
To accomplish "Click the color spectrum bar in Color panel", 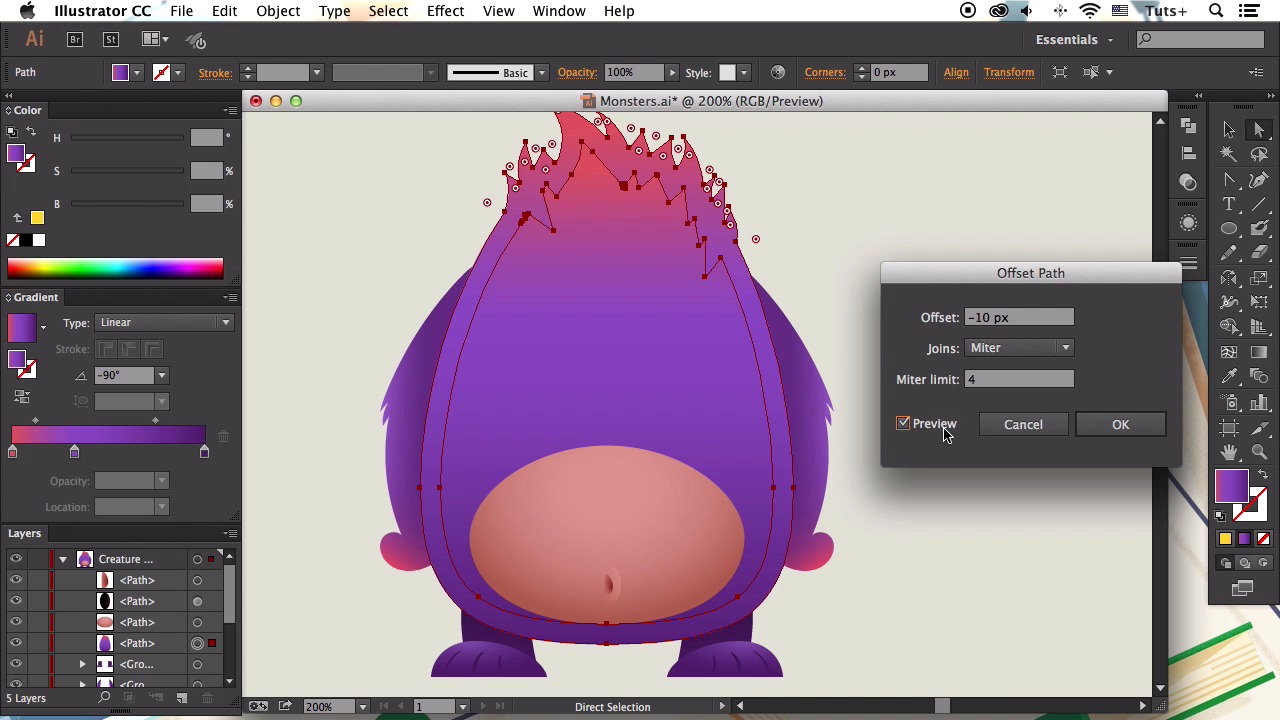I will click(x=115, y=268).
